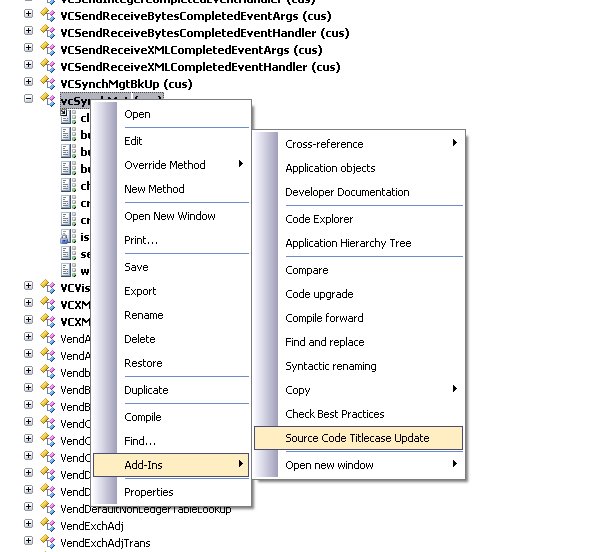Select Syntactic renaming item
This screenshot has height=552, width=590.
coord(359,366)
